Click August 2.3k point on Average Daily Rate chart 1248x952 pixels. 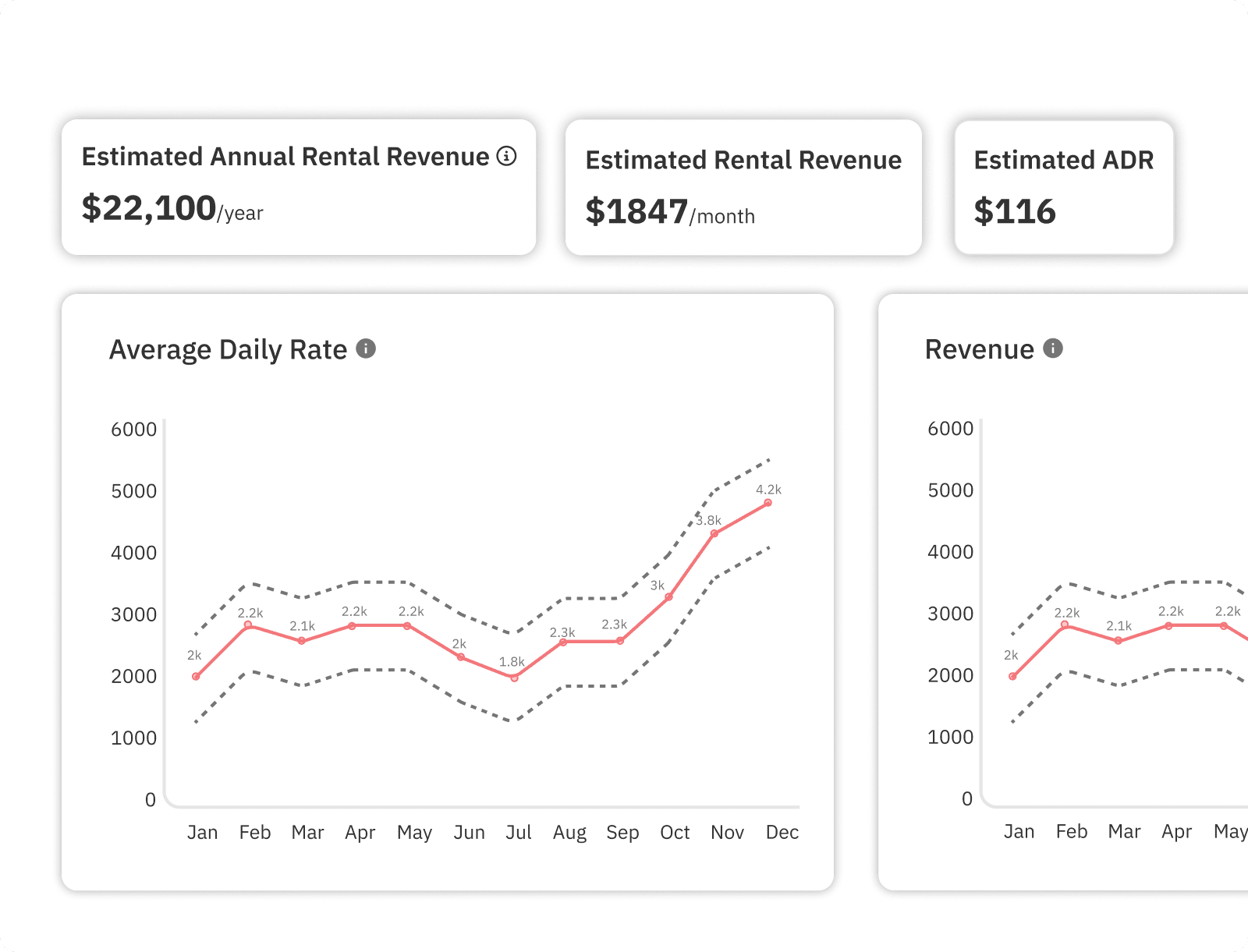[563, 642]
